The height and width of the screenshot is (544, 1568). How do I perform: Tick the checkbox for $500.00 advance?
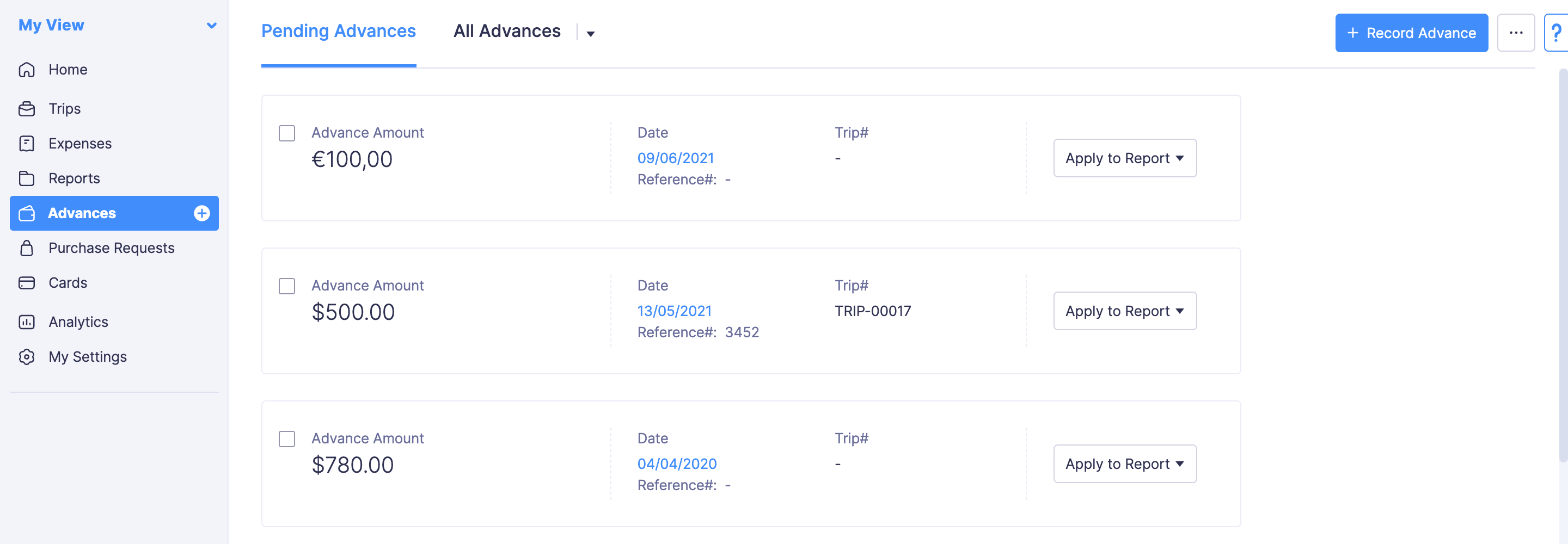[287, 286]
